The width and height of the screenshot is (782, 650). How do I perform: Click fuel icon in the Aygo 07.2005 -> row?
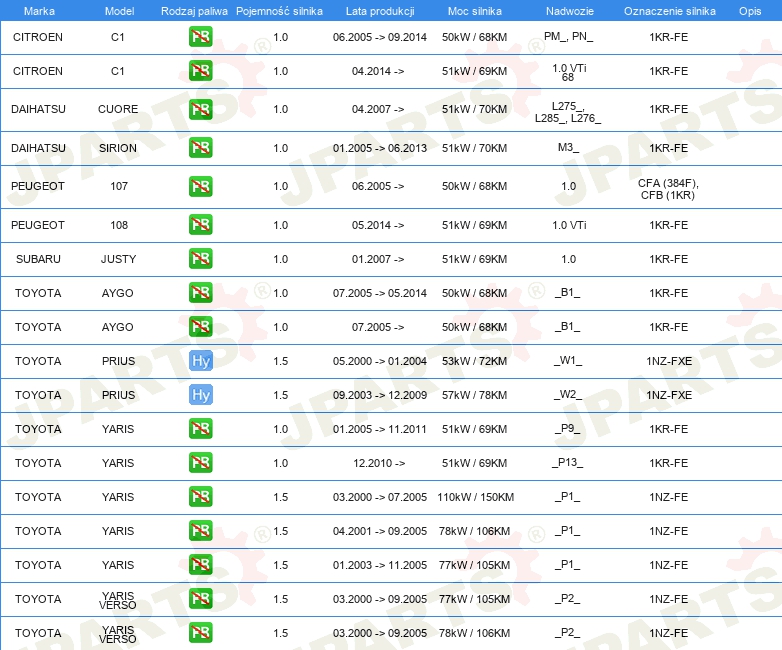[x=200, y=327]
